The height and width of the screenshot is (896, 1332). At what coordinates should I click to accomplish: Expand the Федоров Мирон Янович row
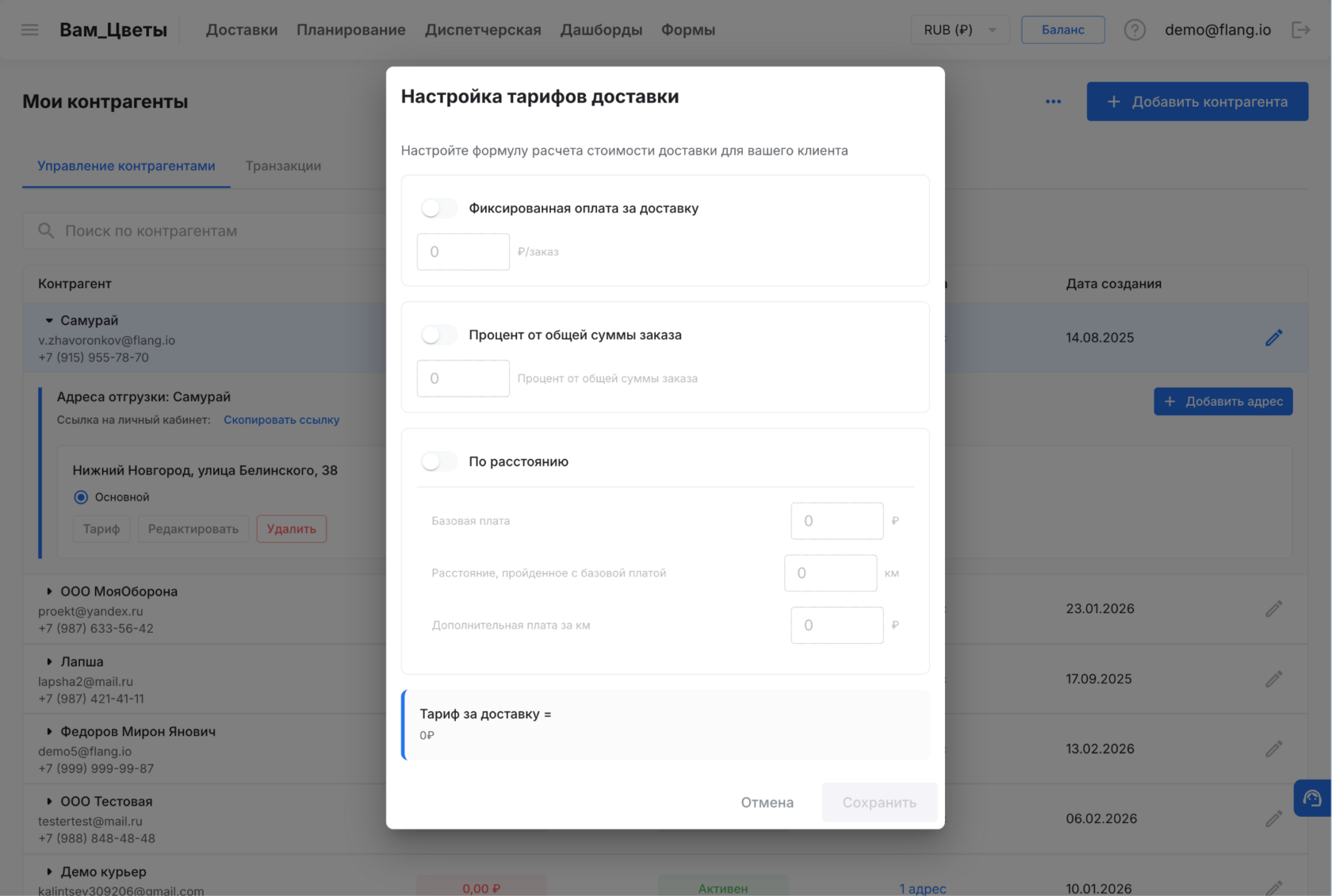coord(49,731)
